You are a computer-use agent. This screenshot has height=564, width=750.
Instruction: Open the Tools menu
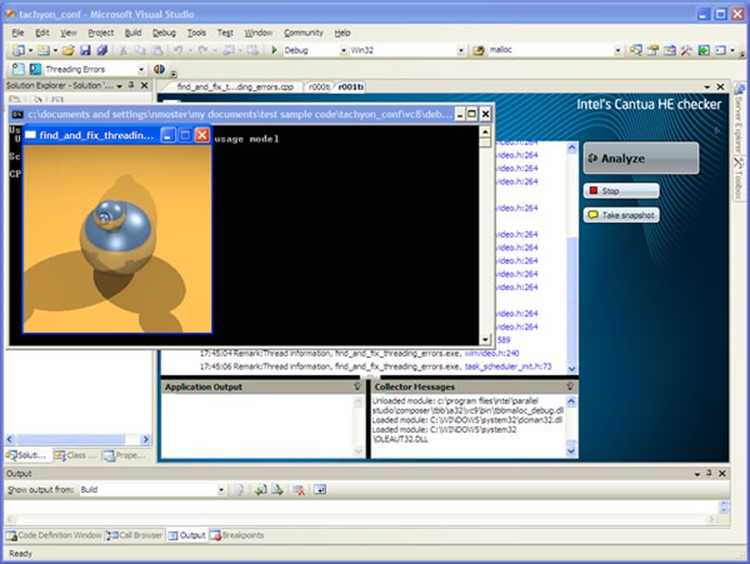196,33
